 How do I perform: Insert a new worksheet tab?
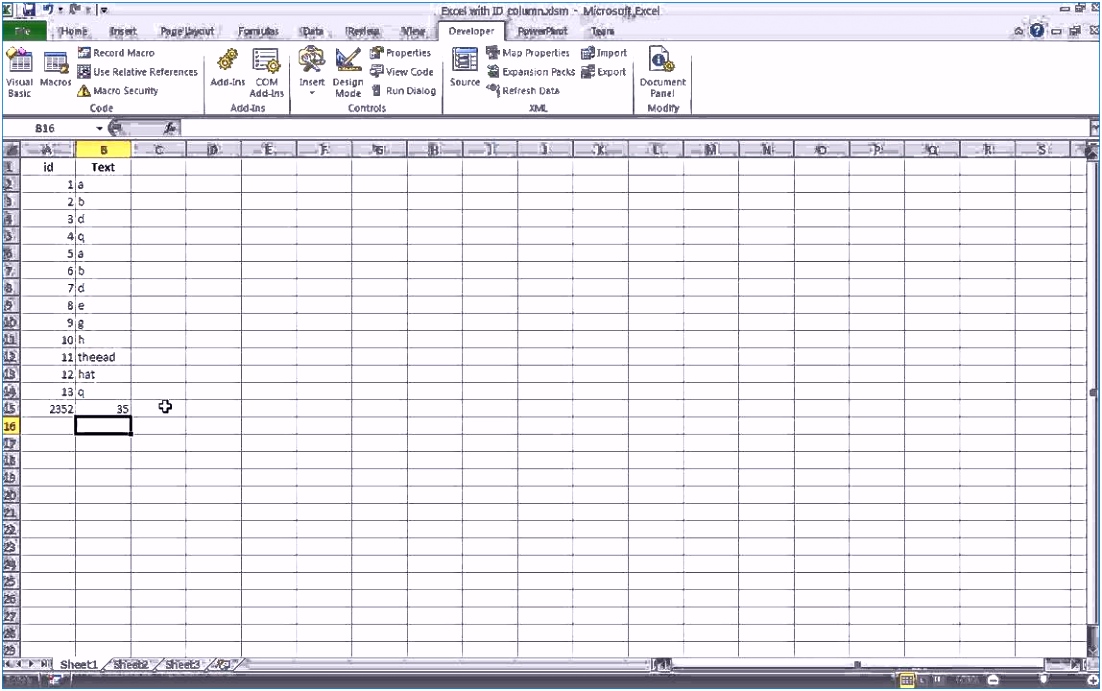(223, 664)
